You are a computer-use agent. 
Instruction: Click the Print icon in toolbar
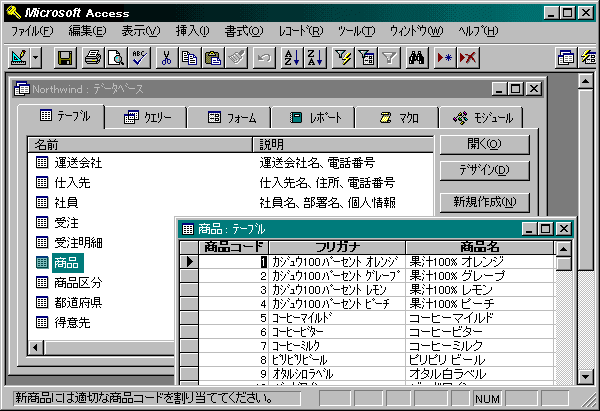coord(93,58)
